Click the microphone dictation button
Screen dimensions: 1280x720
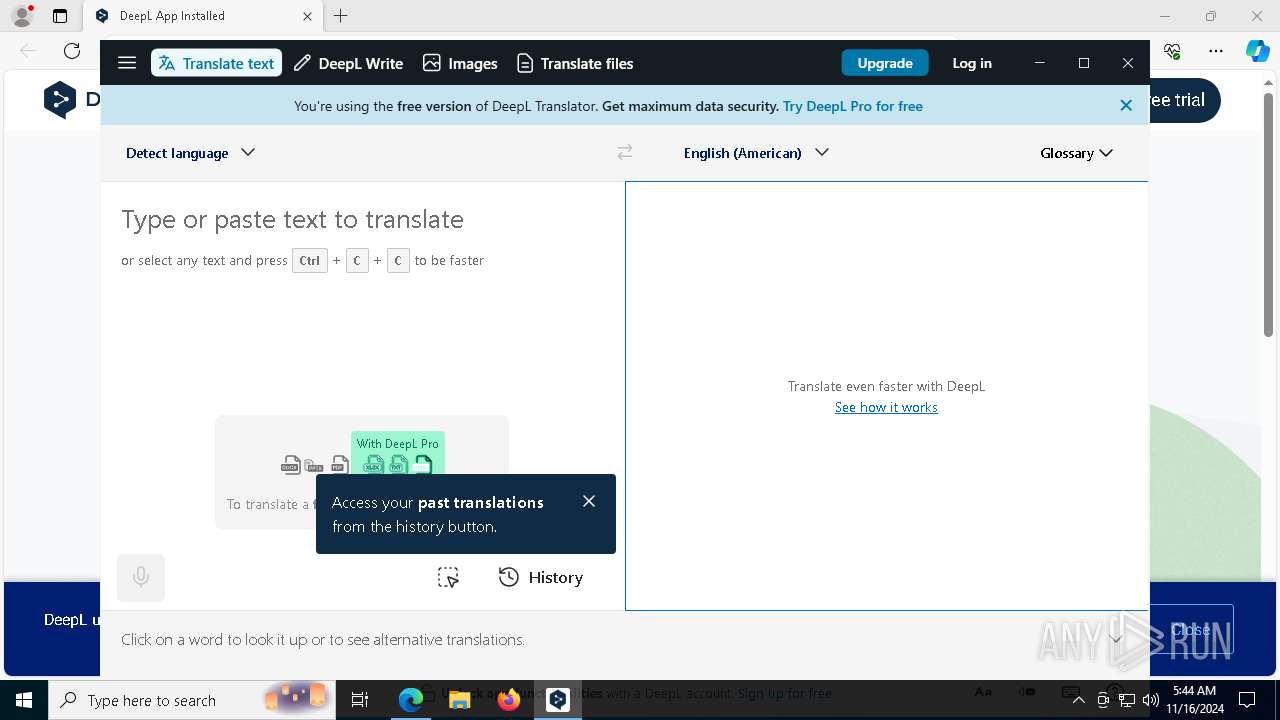coord(141,577)
